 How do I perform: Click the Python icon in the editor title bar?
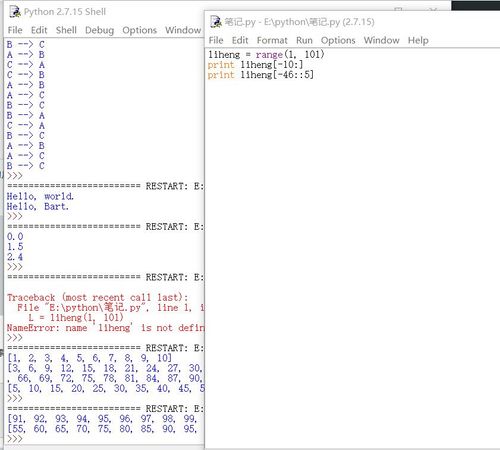point(216,22)
